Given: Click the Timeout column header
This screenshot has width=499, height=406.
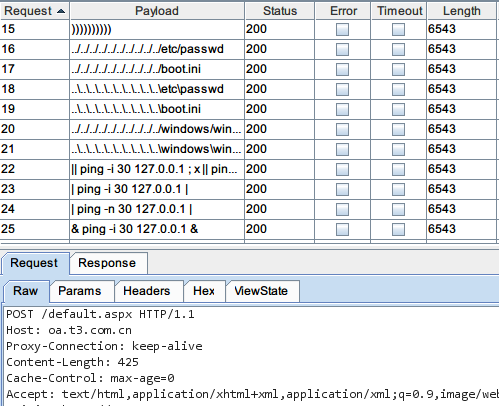Looking at the screenshot, I should pos(399,11).
